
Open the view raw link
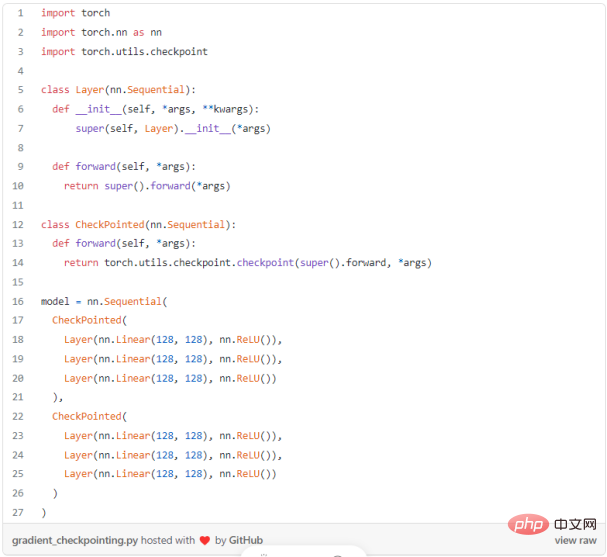(x=575, y=540)
